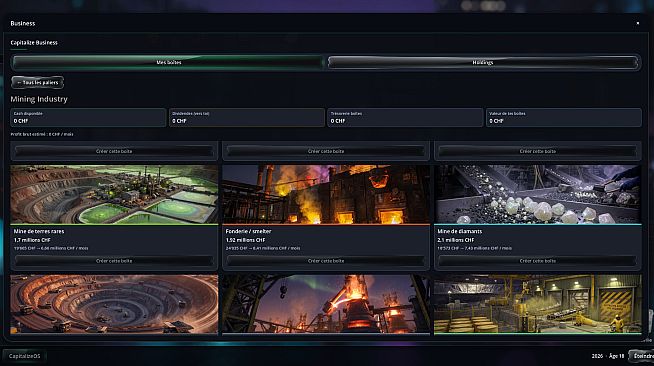Create the Fonderie / smelter business

coord(326,261)
